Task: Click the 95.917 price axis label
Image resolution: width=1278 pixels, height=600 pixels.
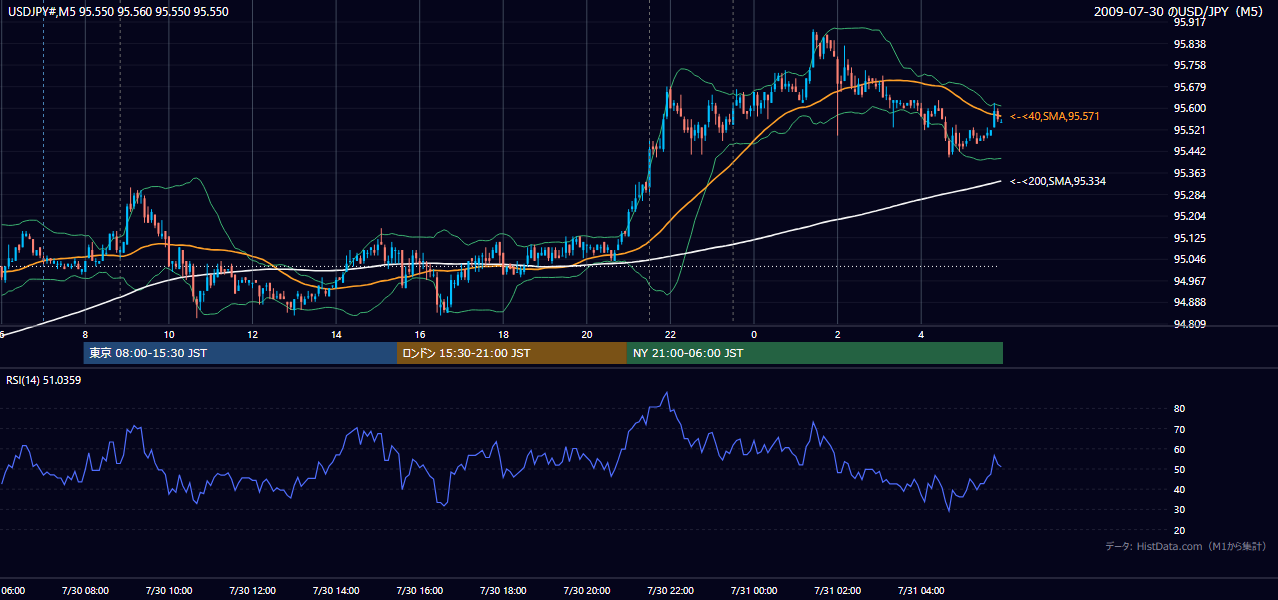Action: tap(1189, 22)
